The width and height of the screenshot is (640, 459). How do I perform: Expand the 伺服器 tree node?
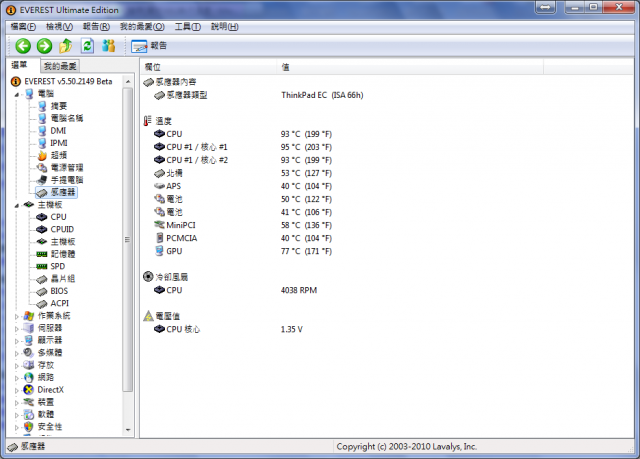click(x=17, y=328)
